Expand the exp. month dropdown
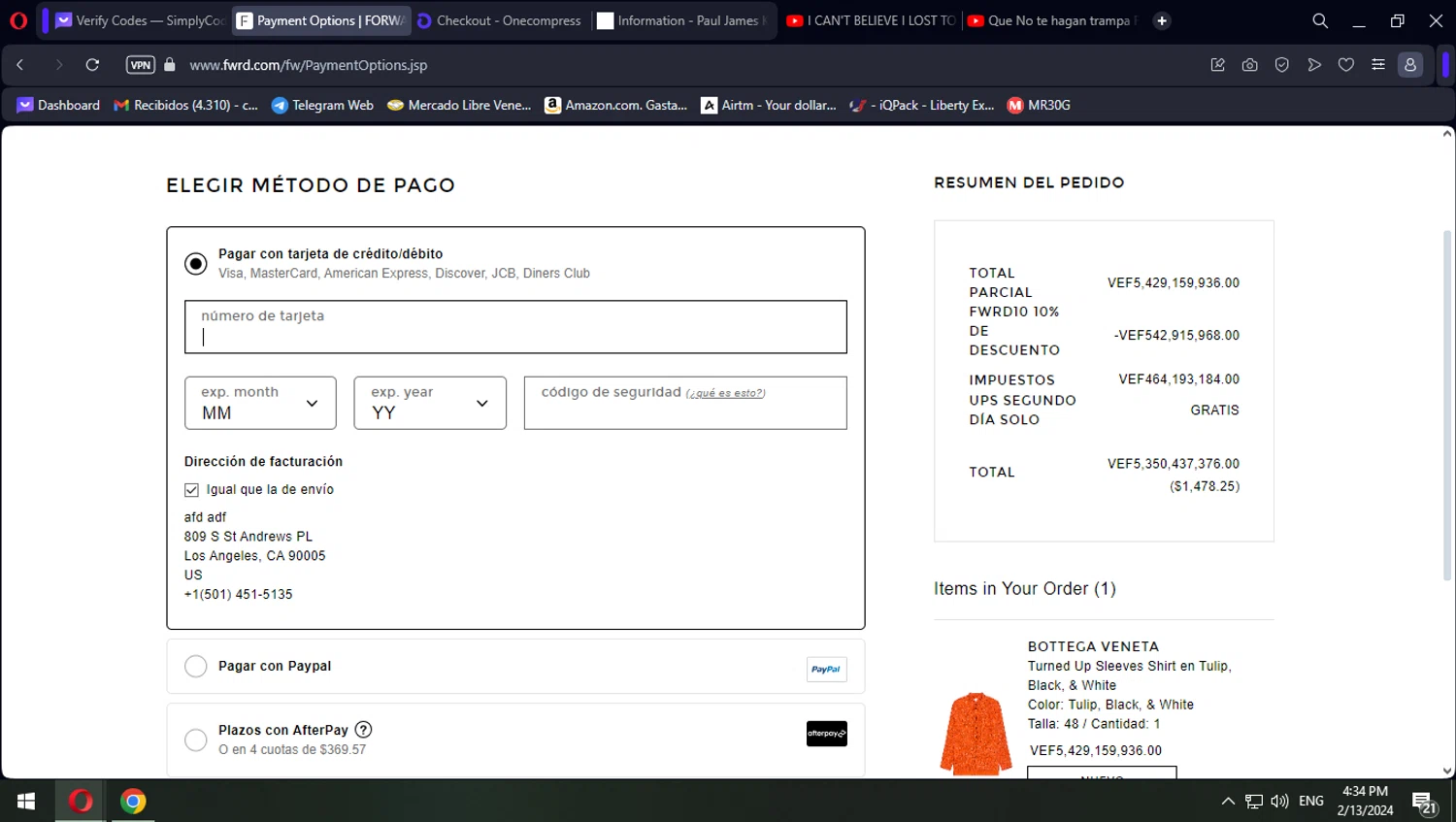The image size is (1456, 822). (260, 403)
